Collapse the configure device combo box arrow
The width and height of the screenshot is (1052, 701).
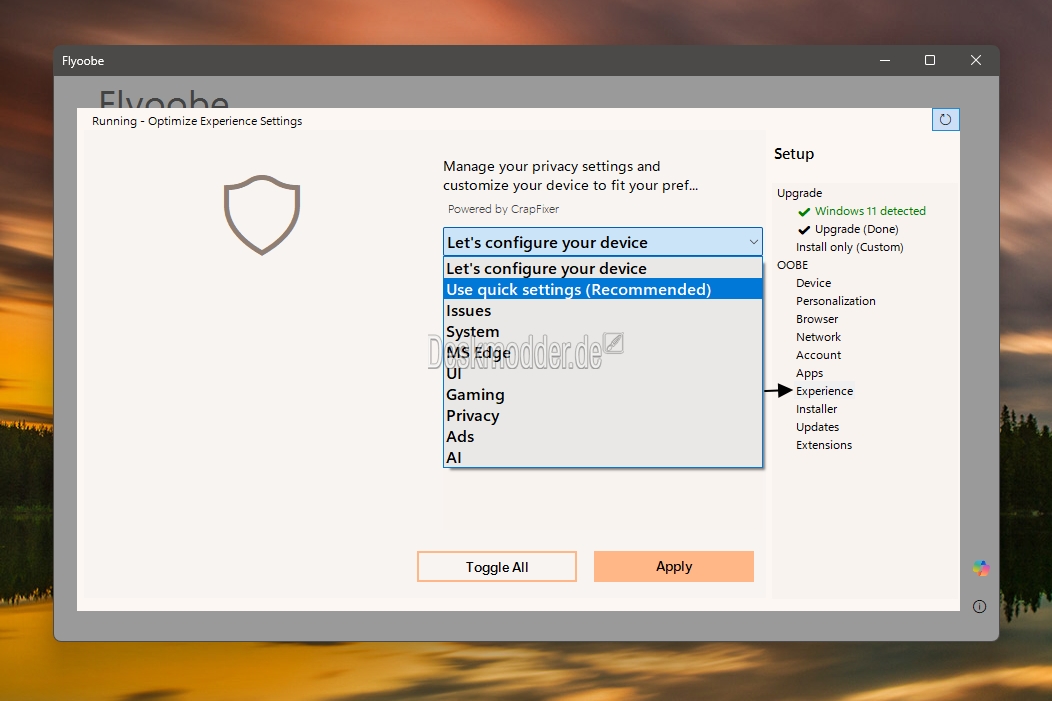(x=753, y=242)
